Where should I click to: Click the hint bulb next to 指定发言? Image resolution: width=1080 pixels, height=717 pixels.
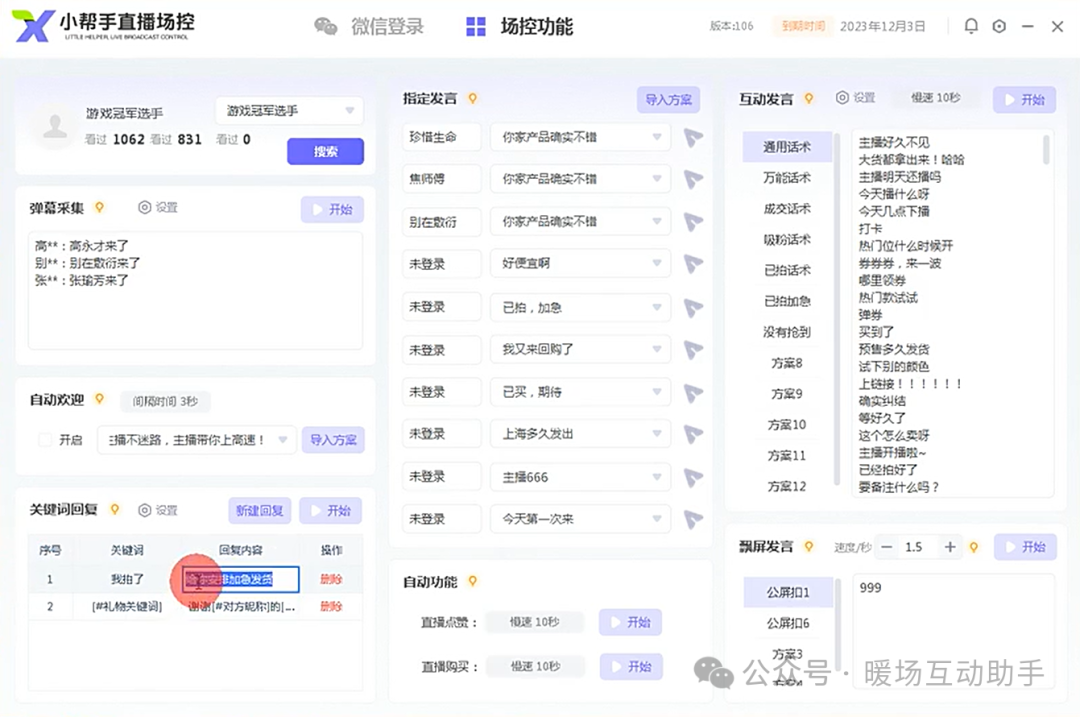pyautogui.click(x=473, y=98)
